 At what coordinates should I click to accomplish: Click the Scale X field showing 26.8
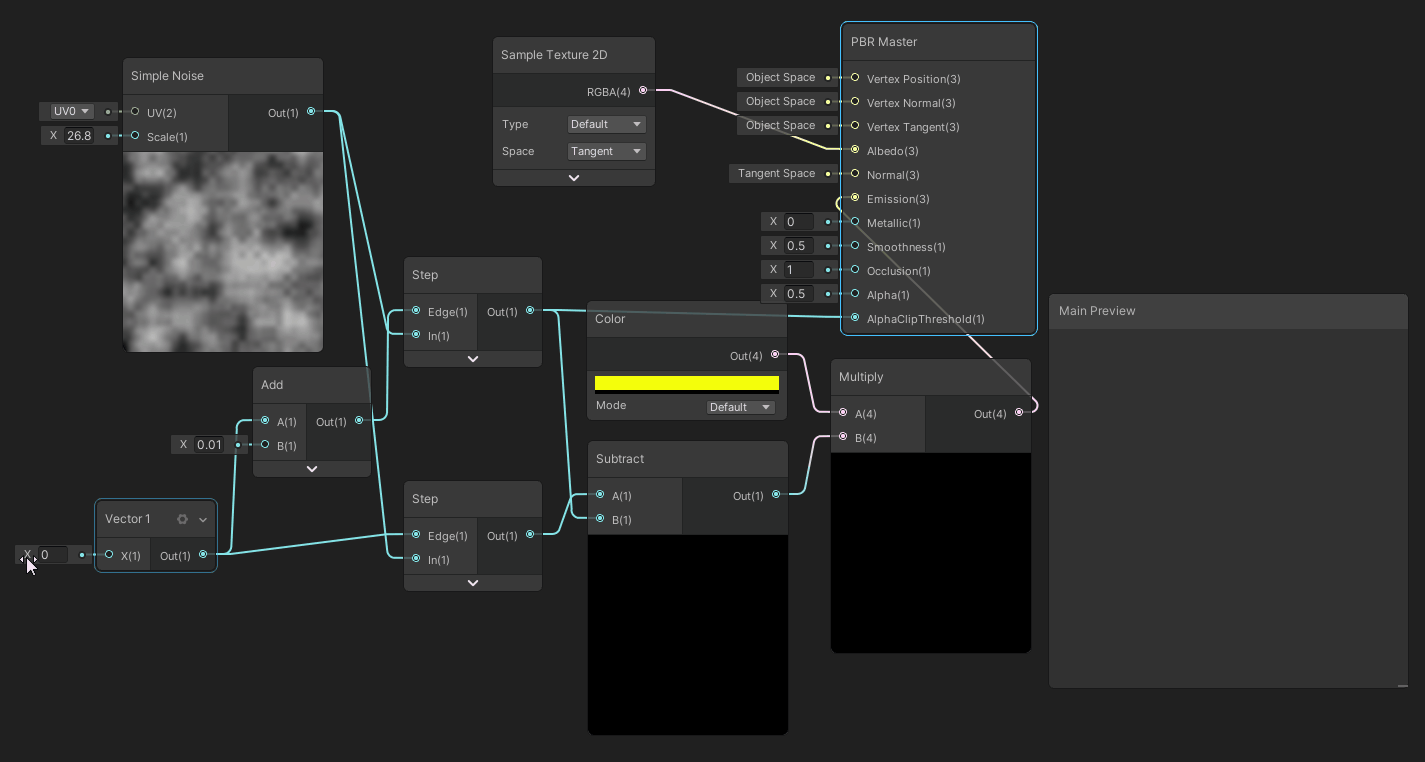pyautogui.click(x=78, y=135)
